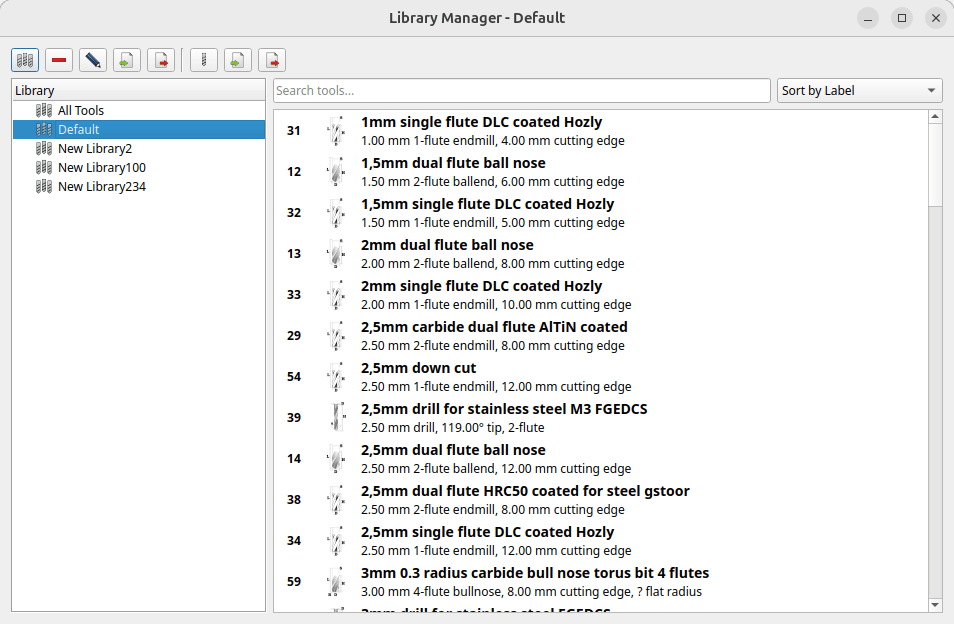
Task: Click the scrollbar down arrow in the tool list
Action: pos(935,604)
